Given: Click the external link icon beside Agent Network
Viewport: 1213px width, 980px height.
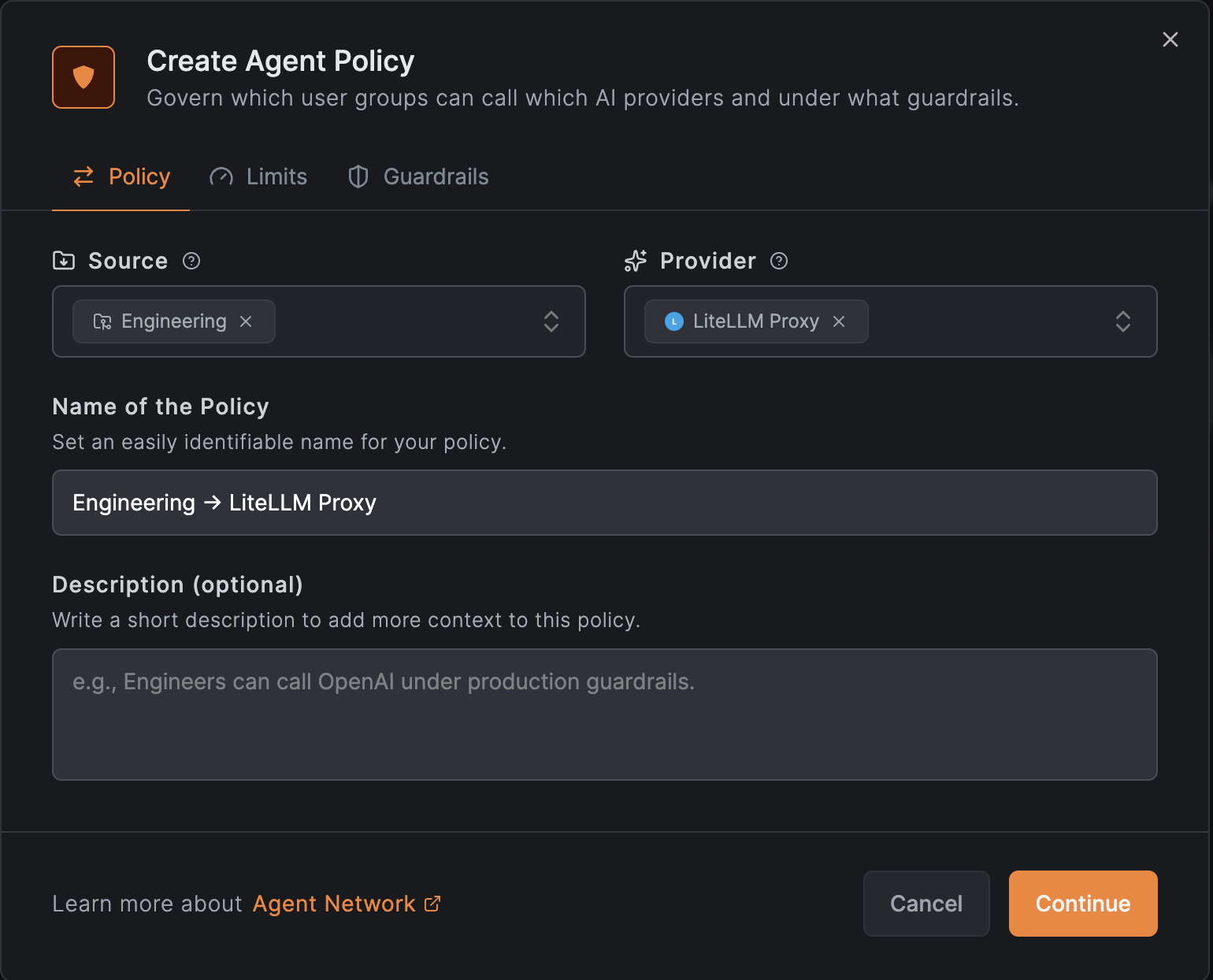Looking at the screenshot, I should coord(432,904).
